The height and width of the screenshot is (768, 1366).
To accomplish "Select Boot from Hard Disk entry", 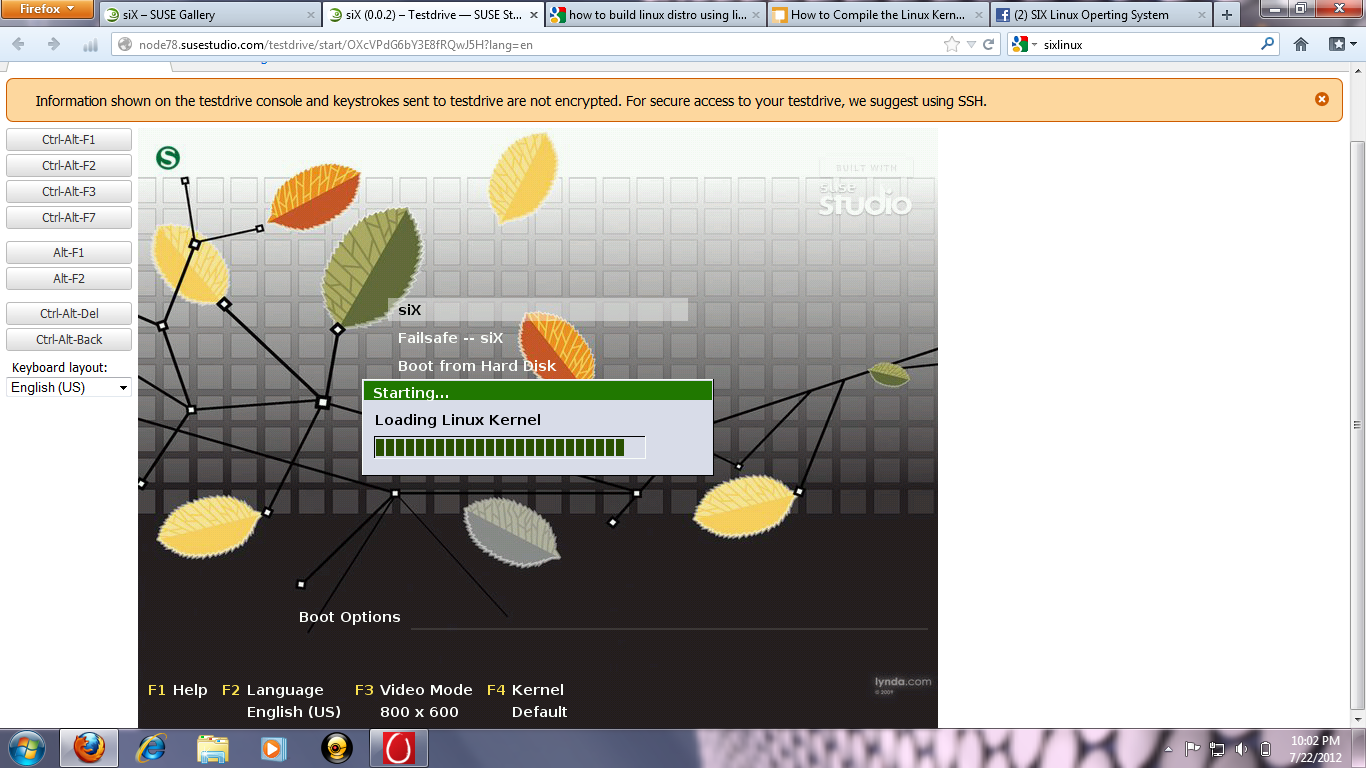I will coord(477,366).
